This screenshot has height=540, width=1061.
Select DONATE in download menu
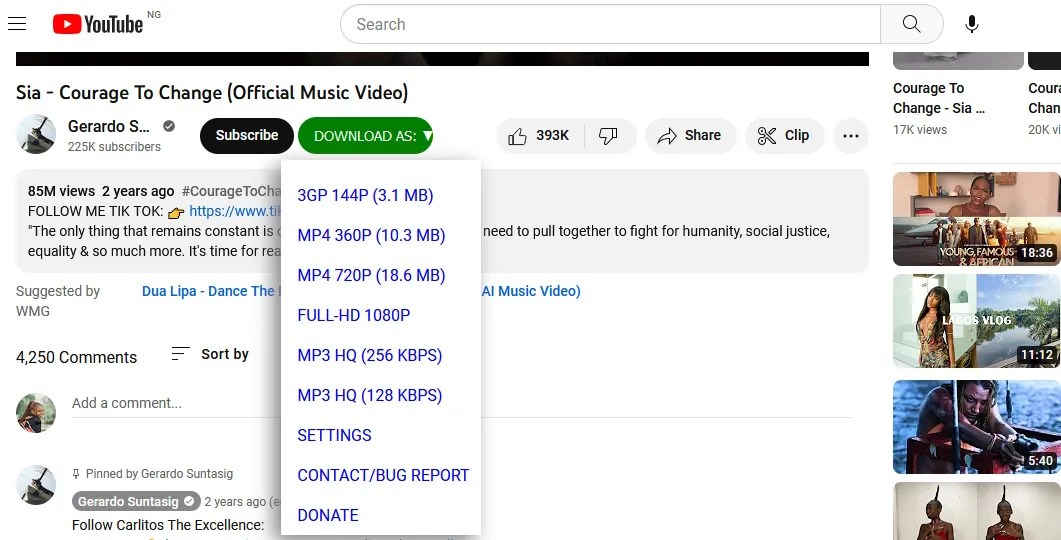point(328,515)
